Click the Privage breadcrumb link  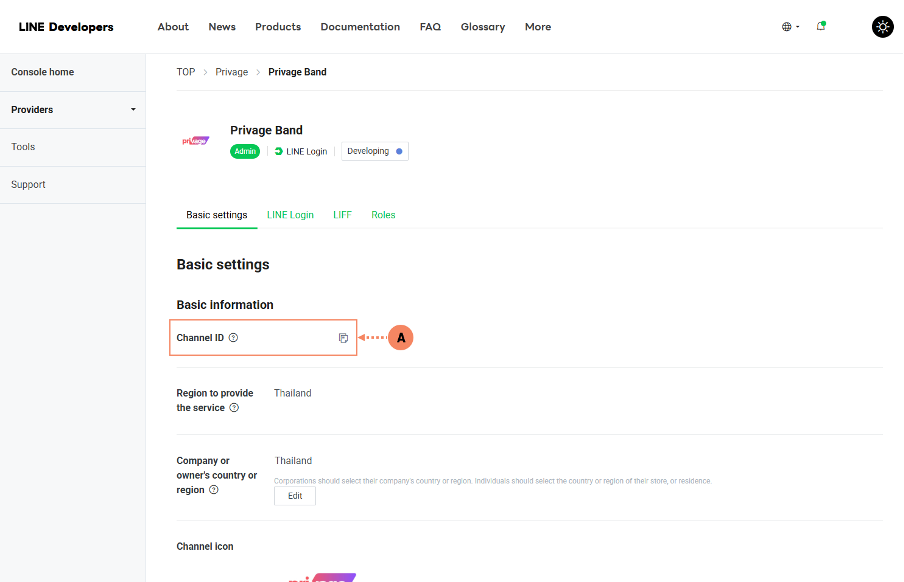click(x=231, y=72)
